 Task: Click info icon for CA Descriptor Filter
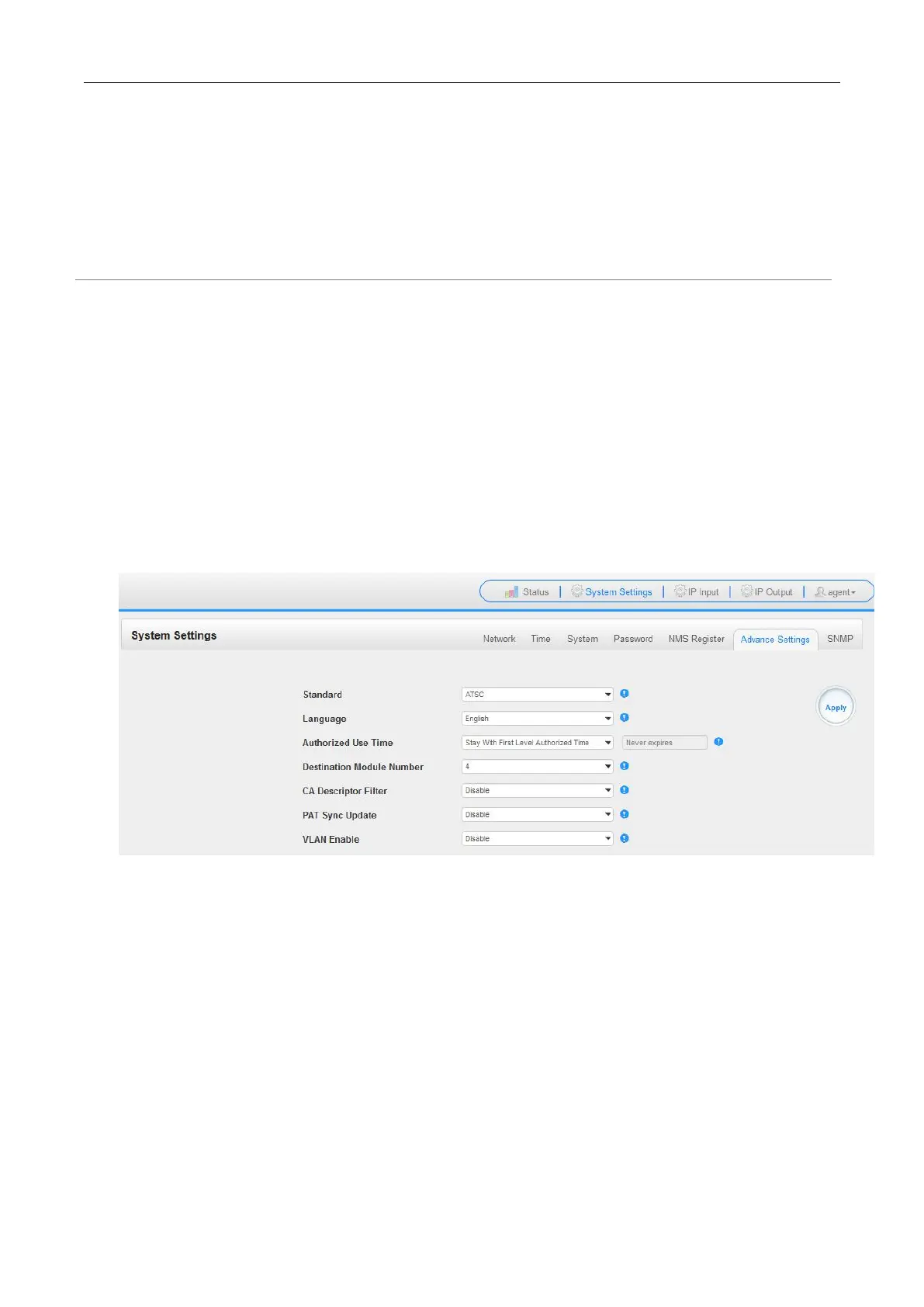coord(625,790)
